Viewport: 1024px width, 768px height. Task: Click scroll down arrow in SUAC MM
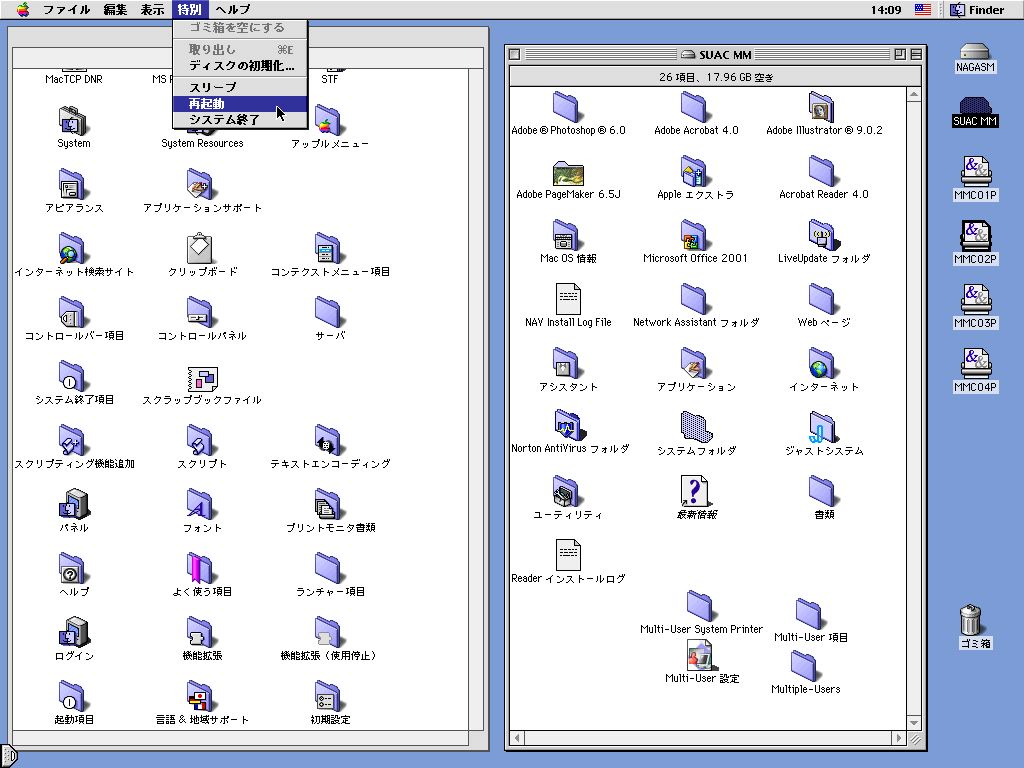pos(914,723)
